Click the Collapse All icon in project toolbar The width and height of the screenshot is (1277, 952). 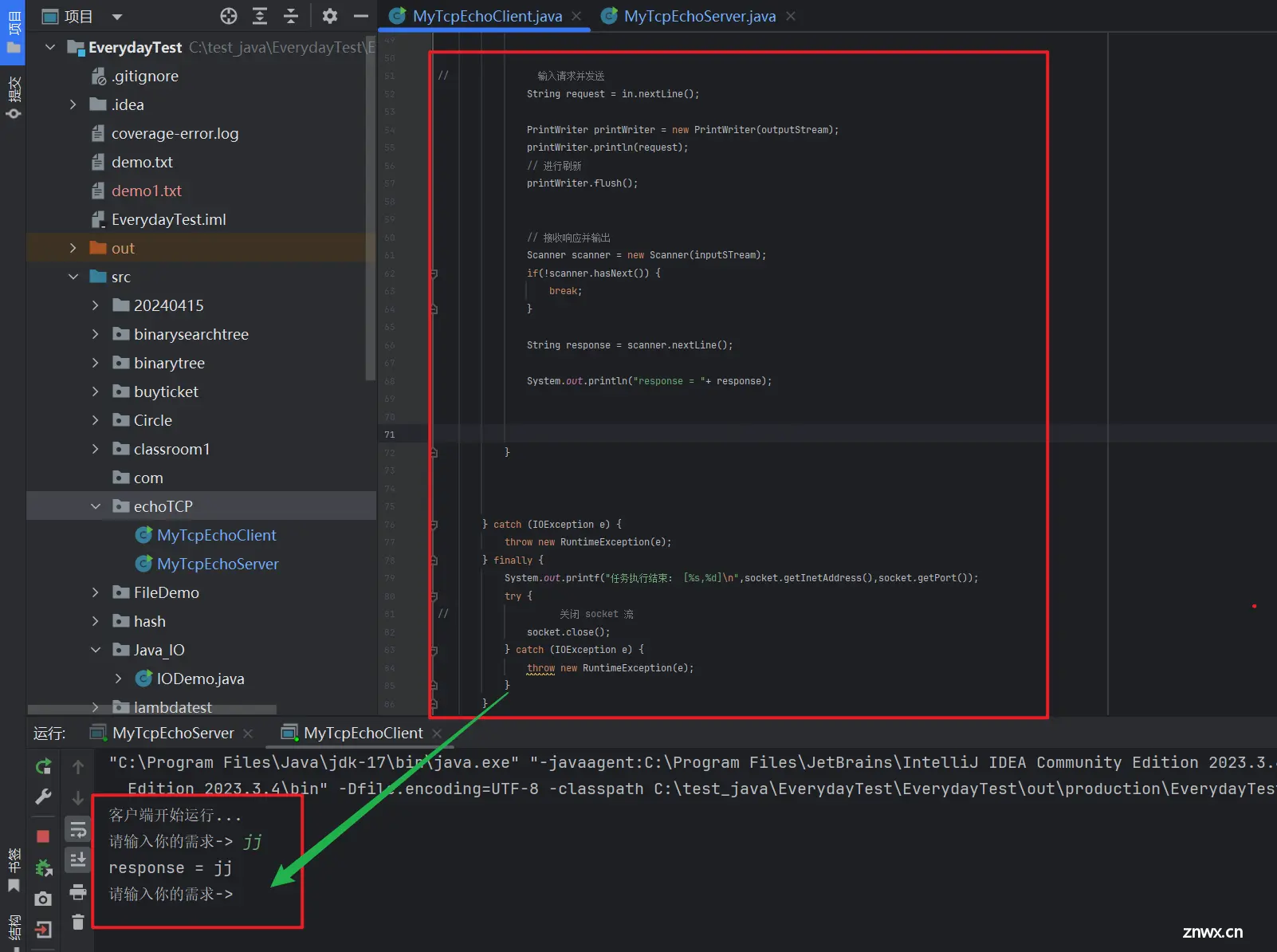coord(291,16)
